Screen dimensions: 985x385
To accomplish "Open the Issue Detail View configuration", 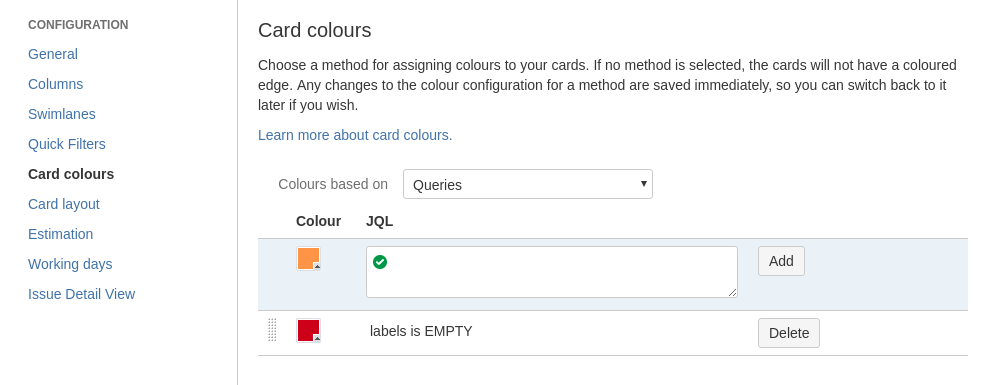I will (81, 294).
